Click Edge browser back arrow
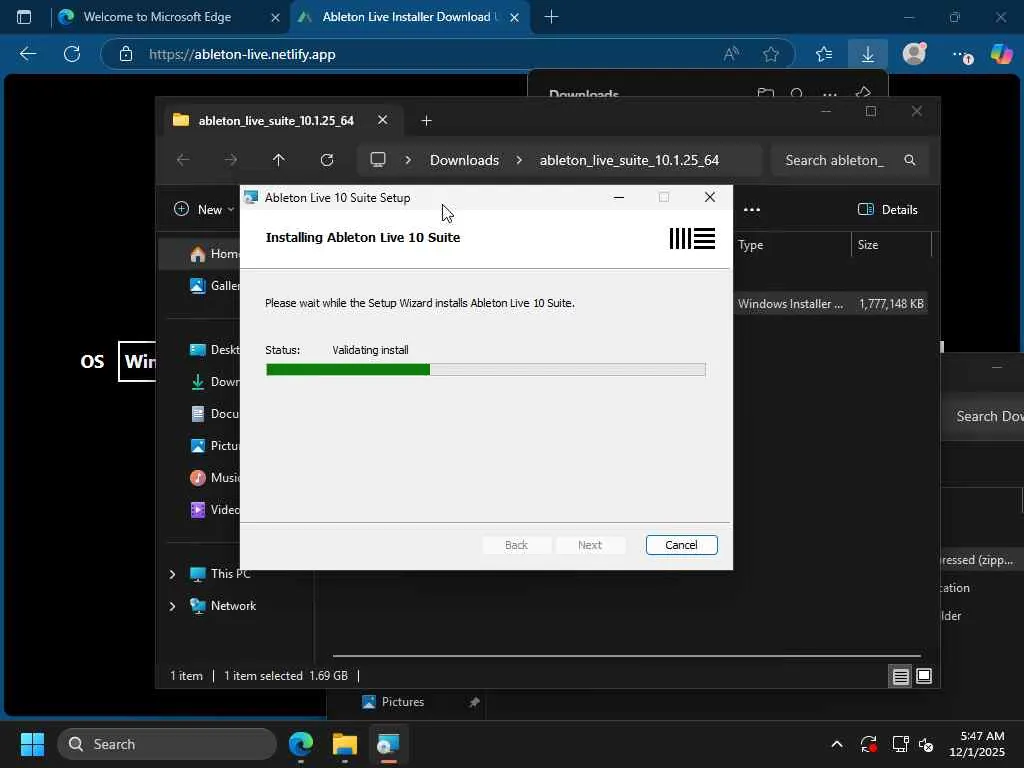Viewport: 1024px width, 768px height. (27, 54)
